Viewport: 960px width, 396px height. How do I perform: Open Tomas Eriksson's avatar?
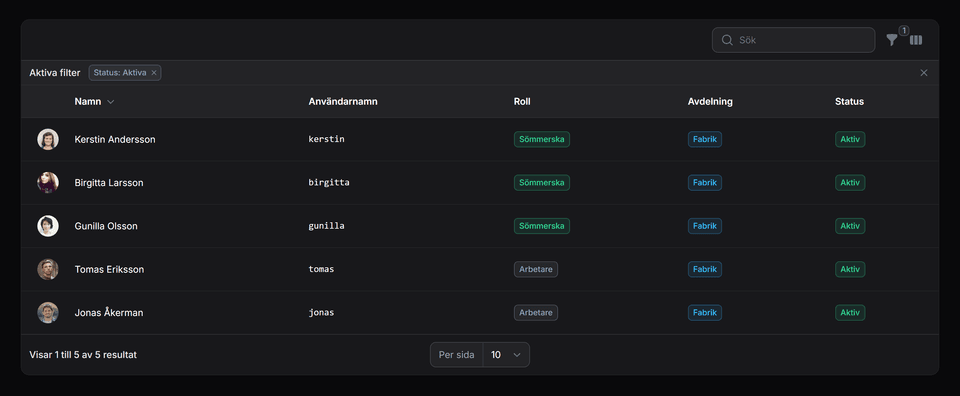(x=48, y=269)
